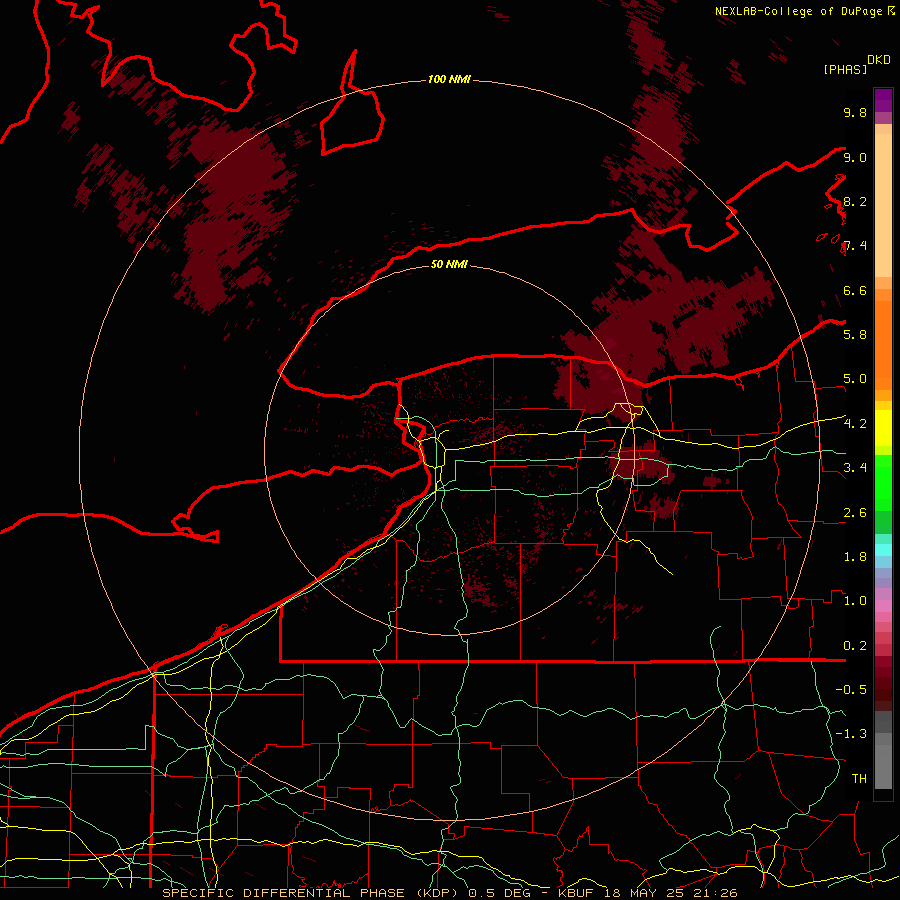Click the 100 NMI range ring label

coord(449,79)
